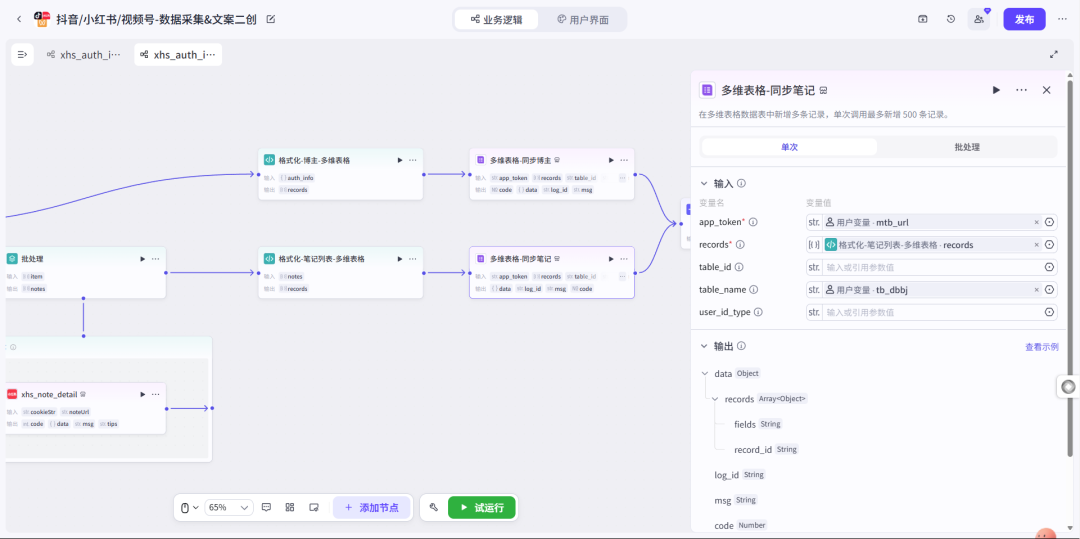1080x539 pixels.
Task: Expand canvas to fullscreen via diagonal arrows icon
Action: click(x=1053, y=54)
